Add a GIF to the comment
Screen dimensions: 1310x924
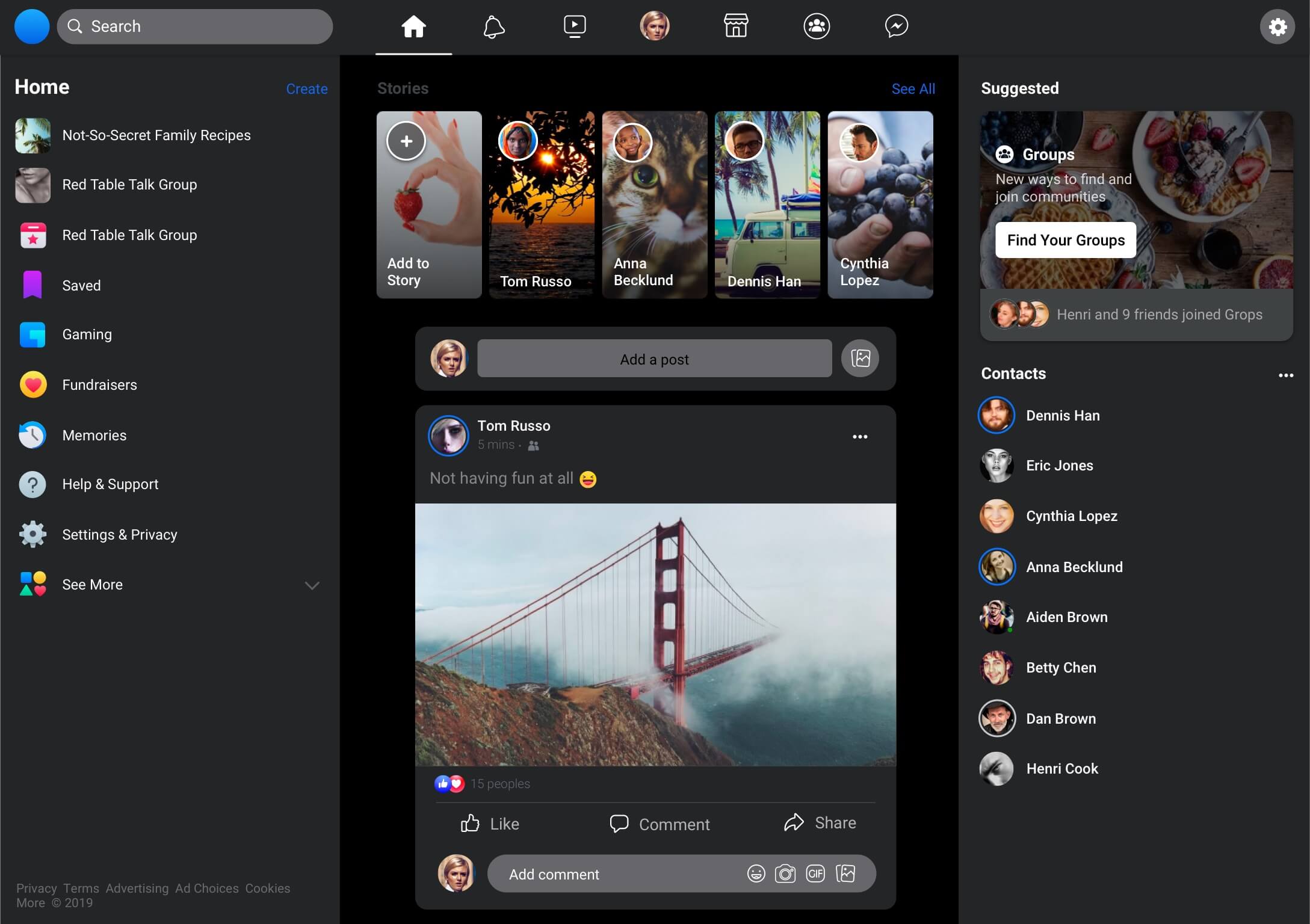click(815, 873)
